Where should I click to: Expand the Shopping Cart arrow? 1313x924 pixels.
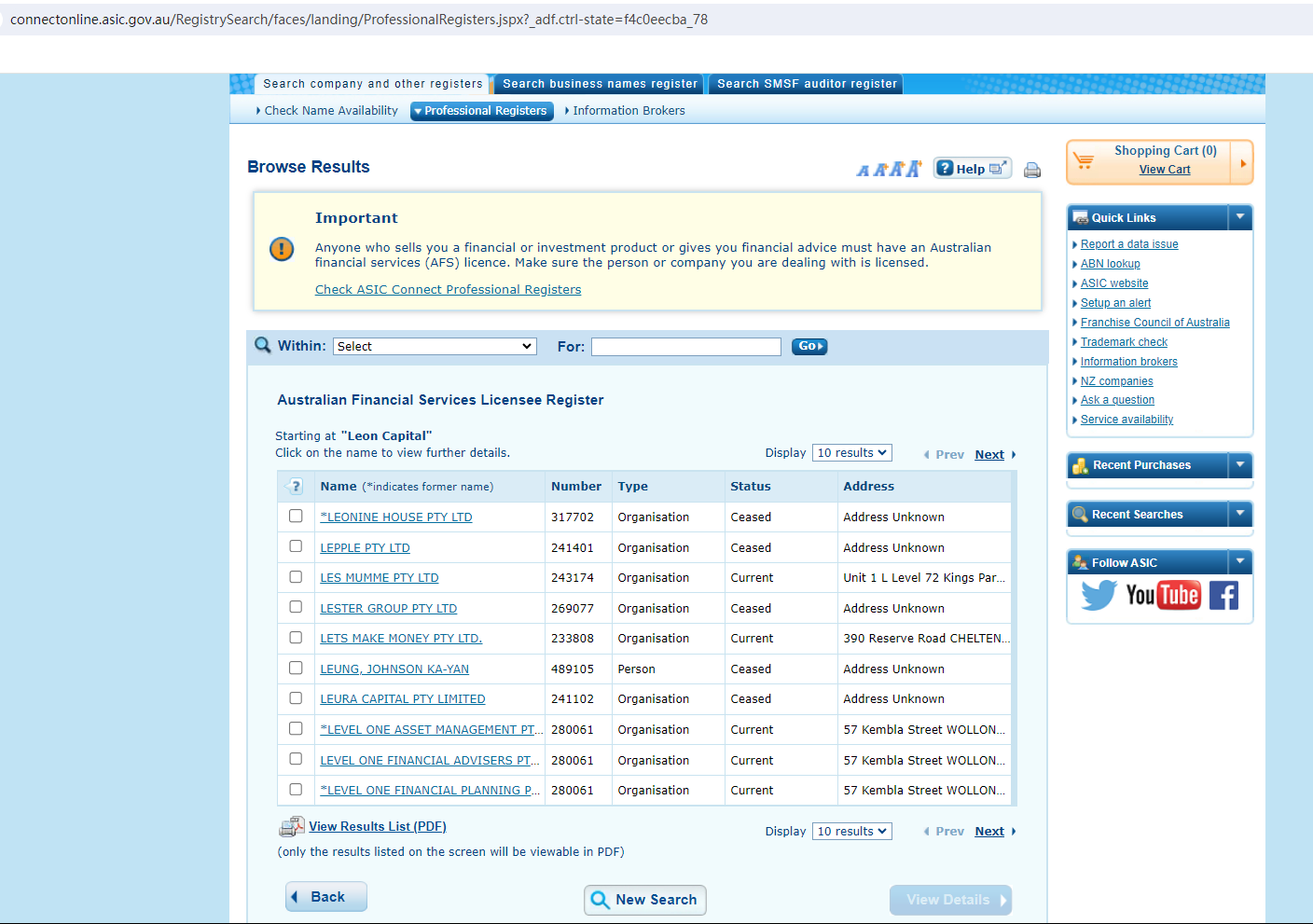point(1242,163)
